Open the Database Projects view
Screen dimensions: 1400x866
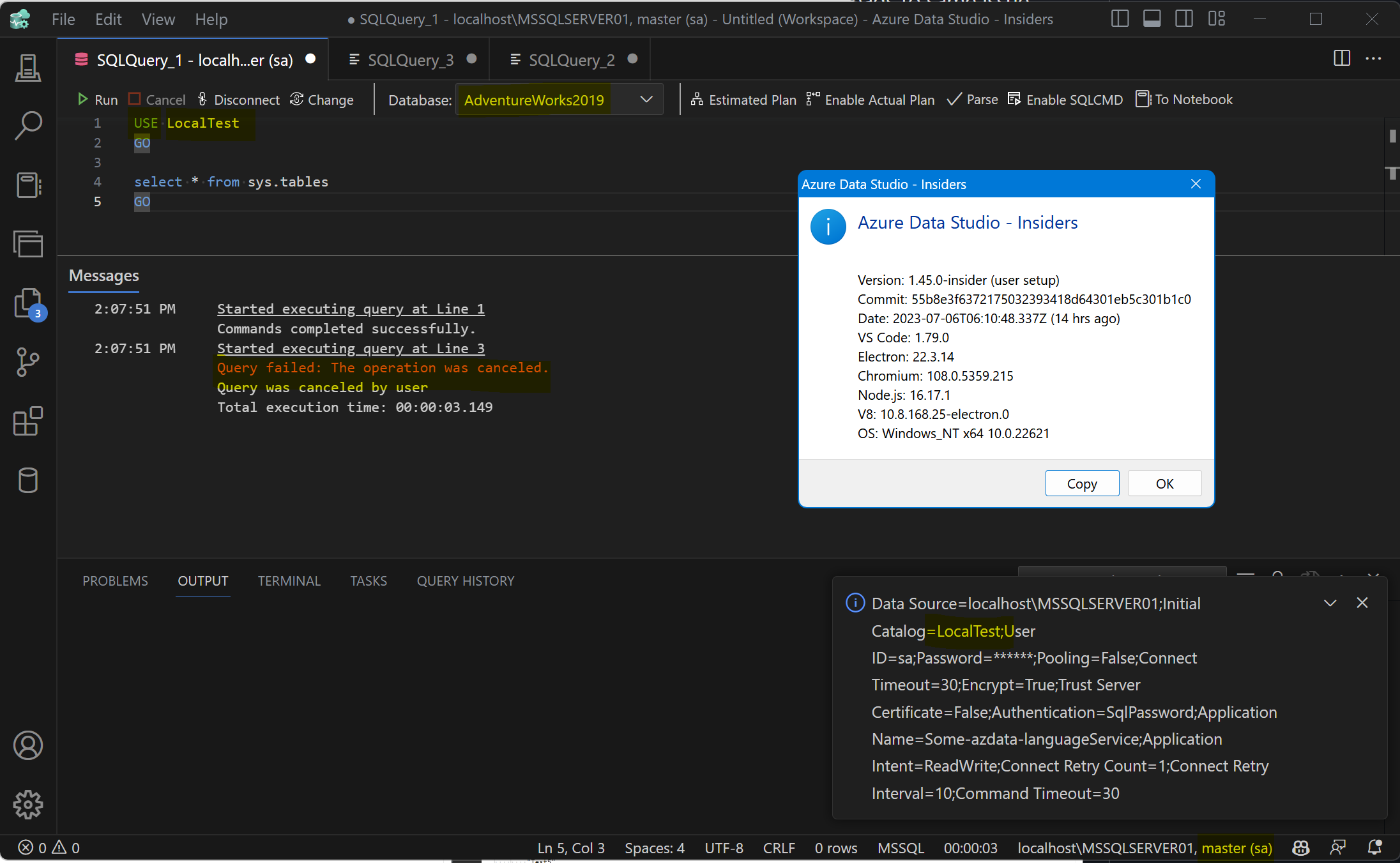tap(27, 480)
